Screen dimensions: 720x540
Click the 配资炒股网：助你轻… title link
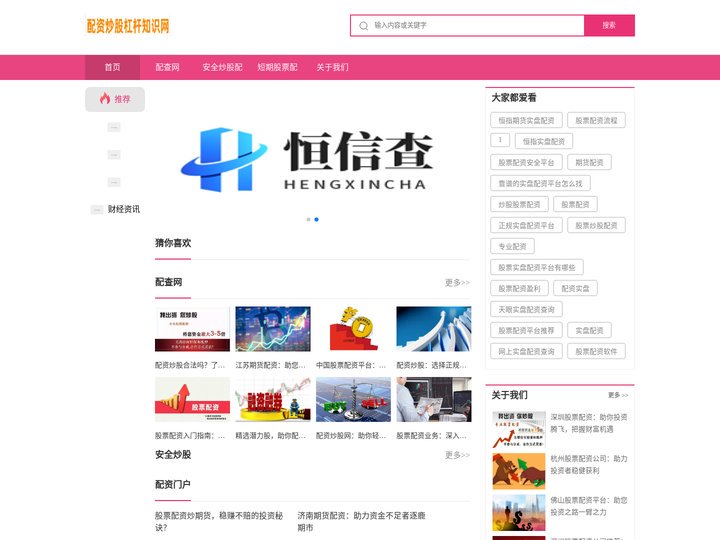(x=351, y=436)
